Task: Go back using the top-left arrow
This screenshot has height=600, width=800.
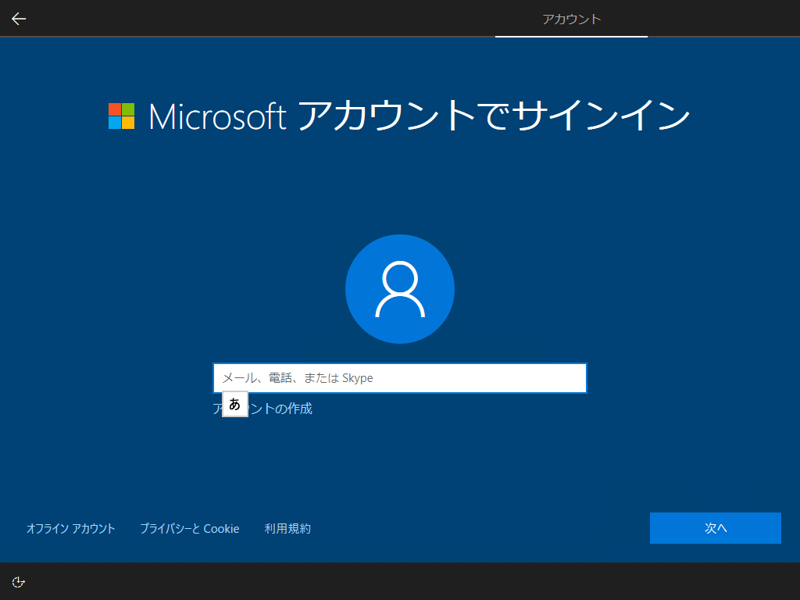Action: pyautogui.click(x=19, y=19)
